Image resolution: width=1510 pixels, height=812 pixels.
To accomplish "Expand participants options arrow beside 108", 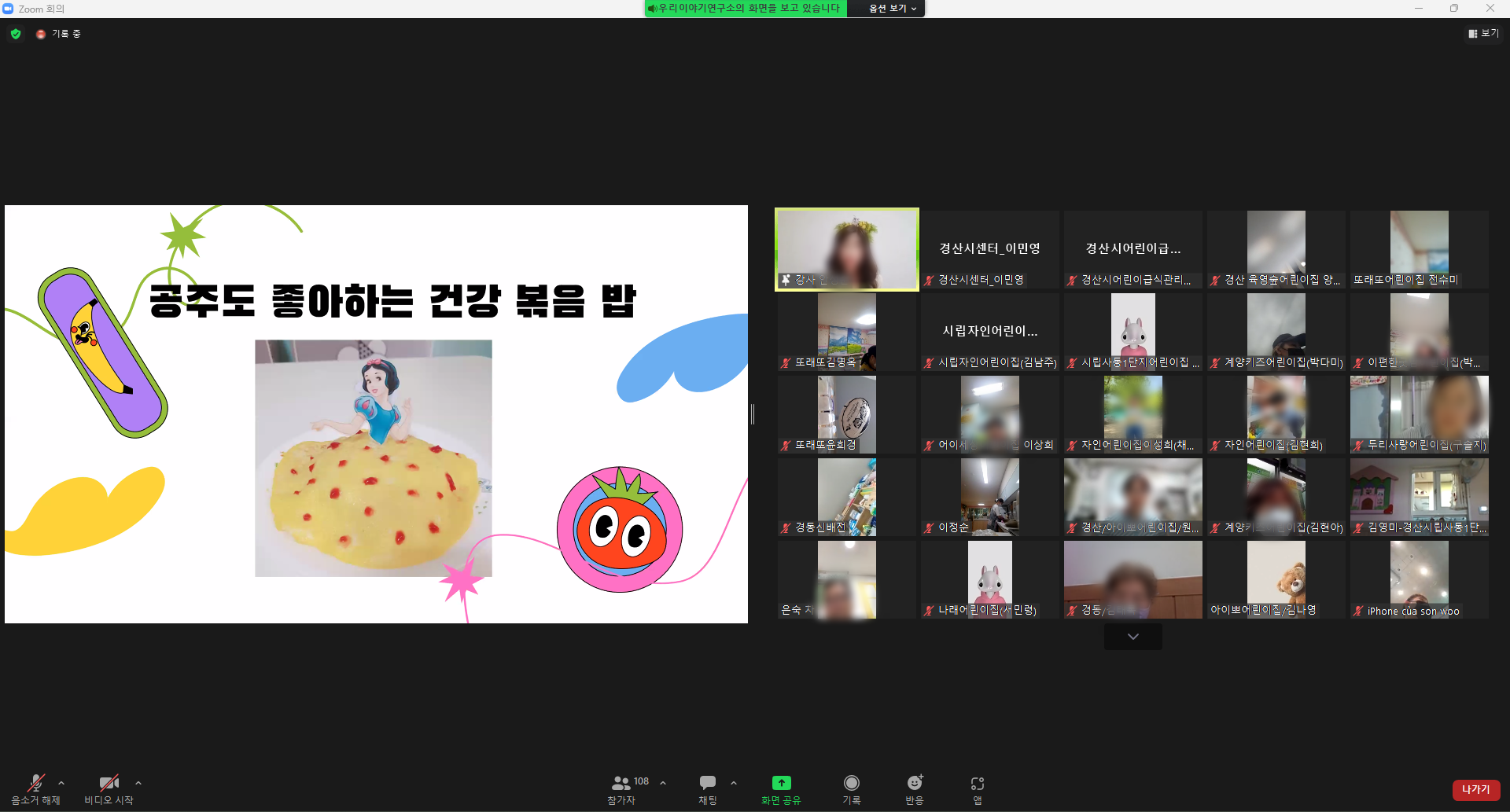I will click(x=663, y=783).
